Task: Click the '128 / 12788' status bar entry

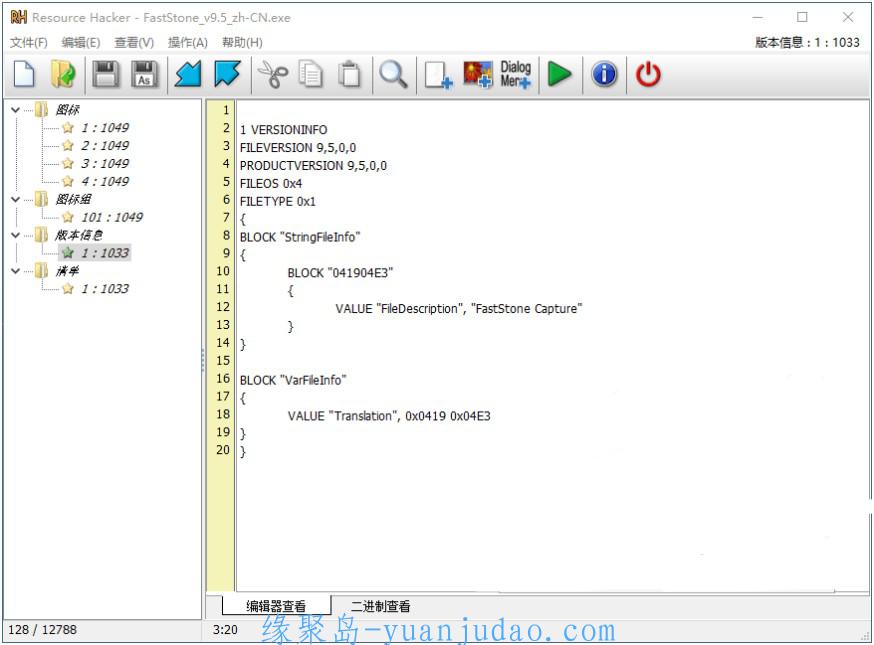Action: 42,630
